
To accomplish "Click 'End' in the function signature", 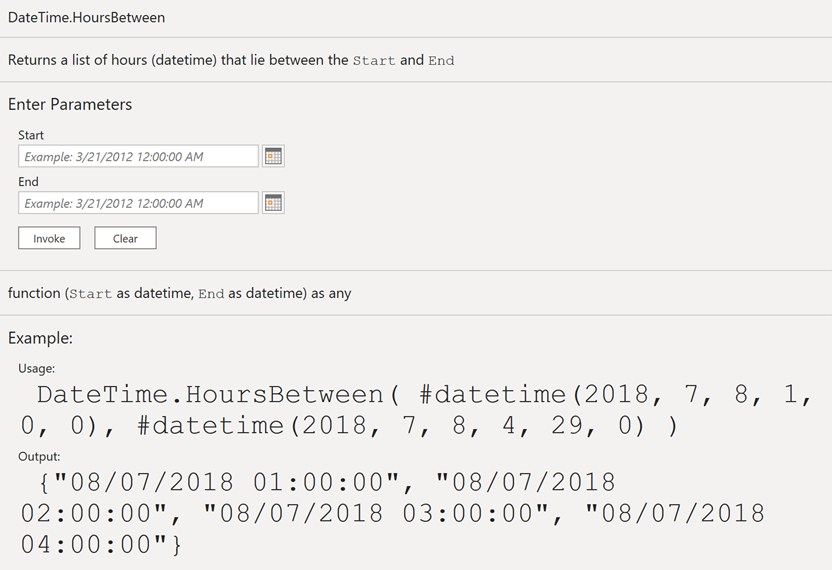I will point(211,293).
